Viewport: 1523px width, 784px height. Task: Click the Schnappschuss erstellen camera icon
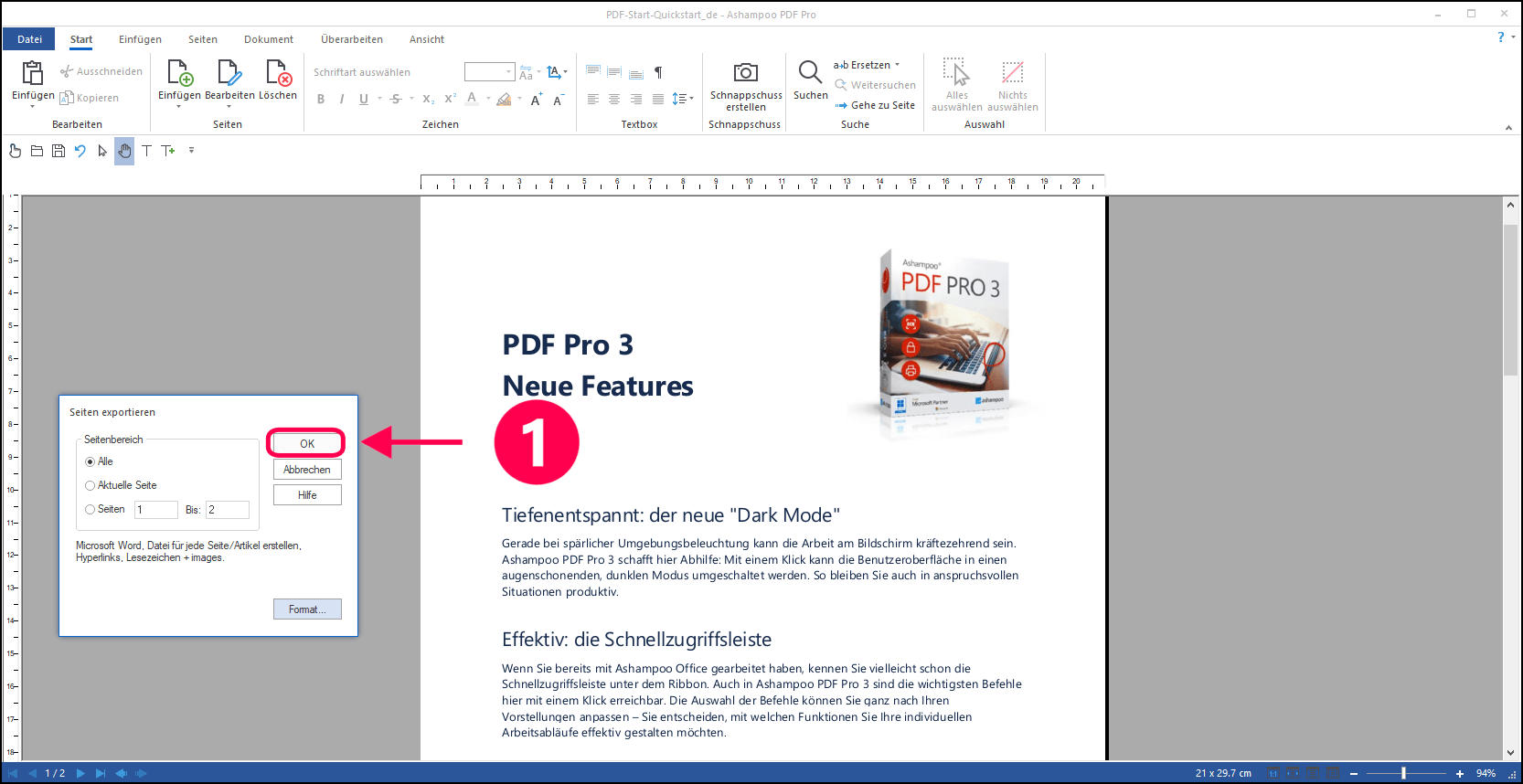746,72
